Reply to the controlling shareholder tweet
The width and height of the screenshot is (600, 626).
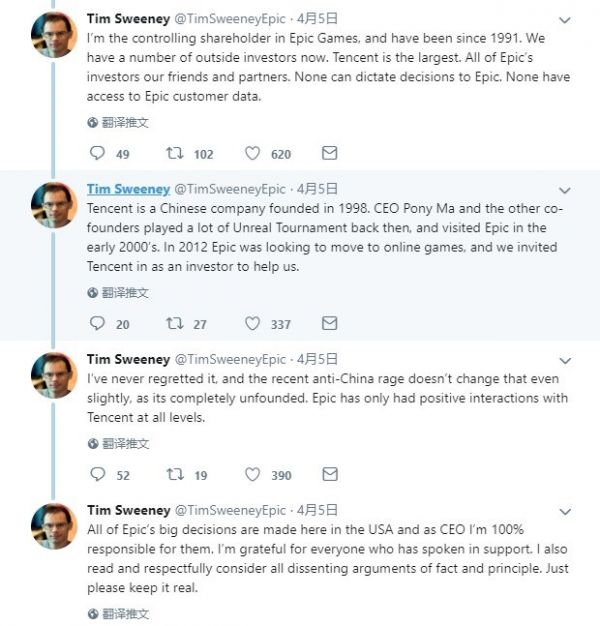tap(98, 154)
